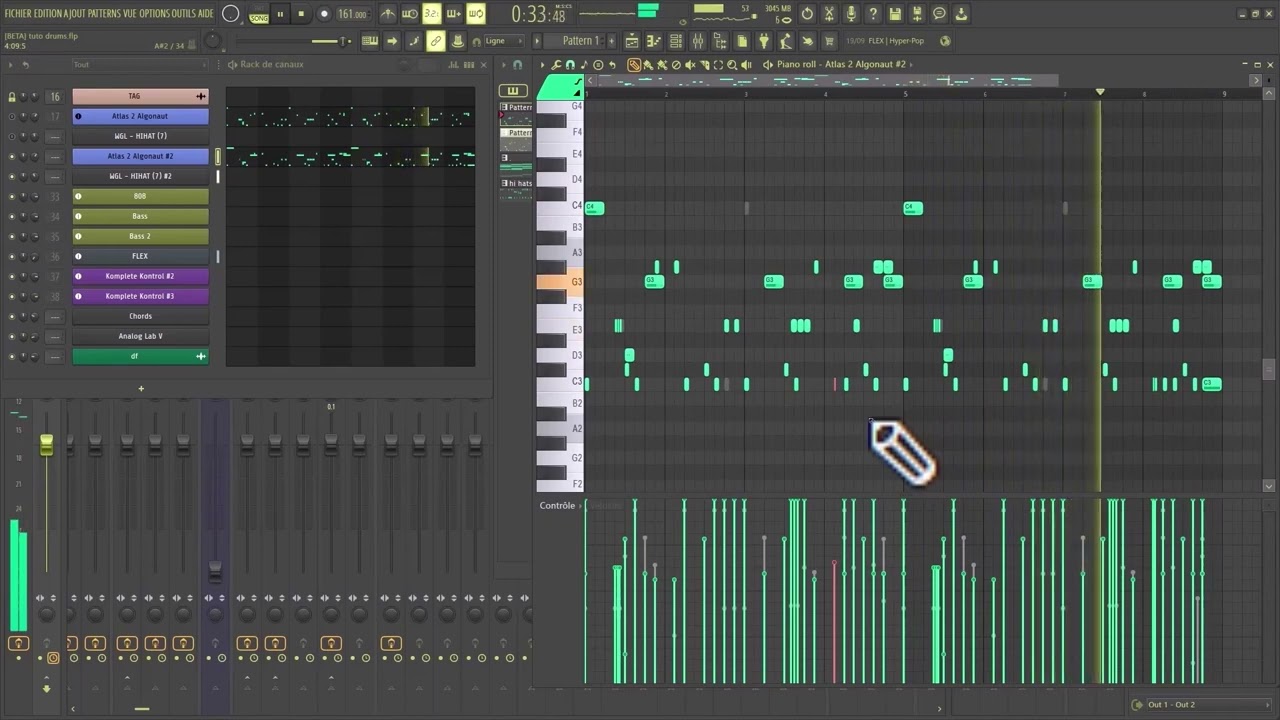The width and height of the screenshot is (1280, 720).
Task: Open the undo history icon
Action: point(807,14)
